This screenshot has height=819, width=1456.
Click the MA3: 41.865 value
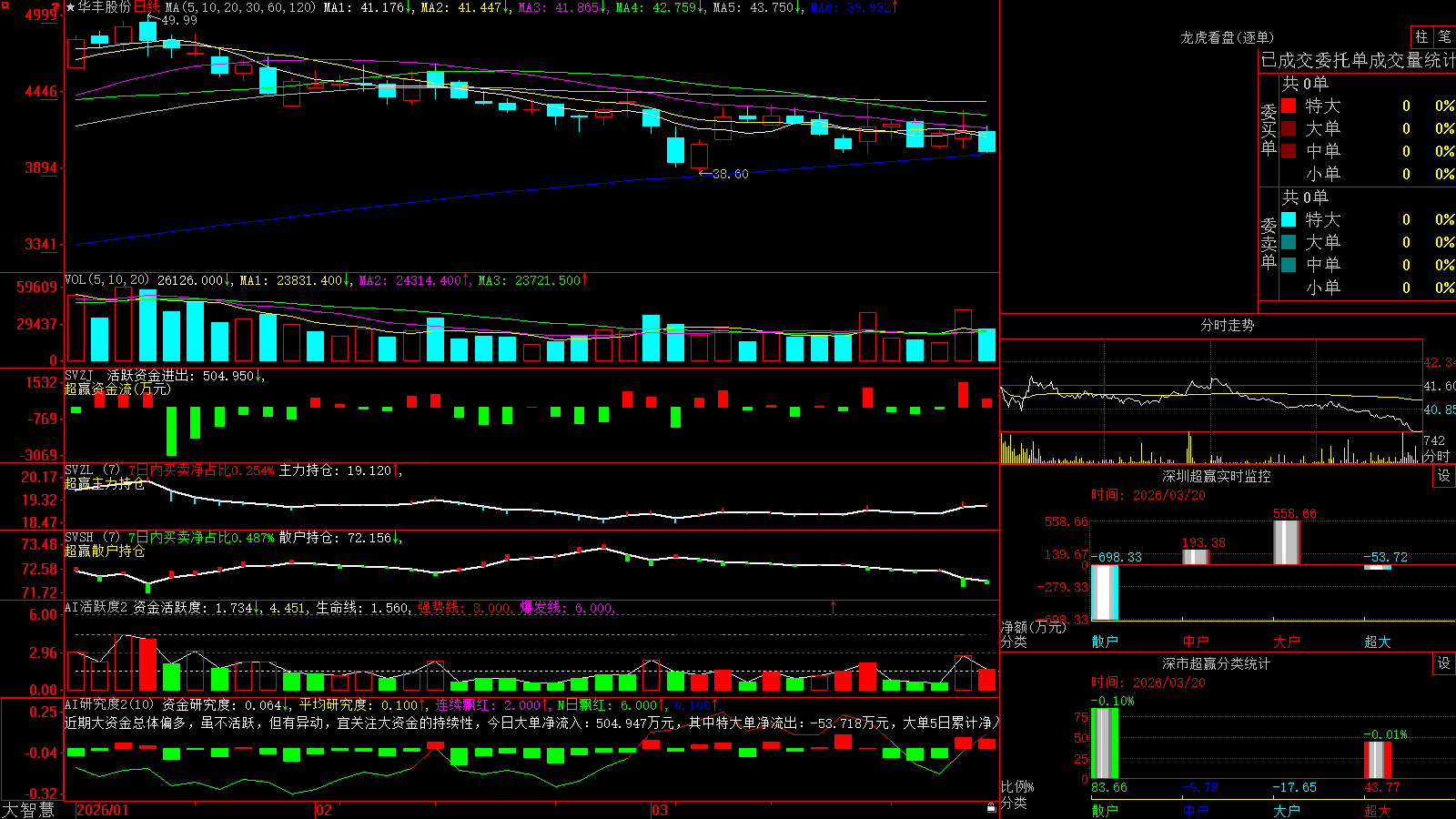point(562,7)
